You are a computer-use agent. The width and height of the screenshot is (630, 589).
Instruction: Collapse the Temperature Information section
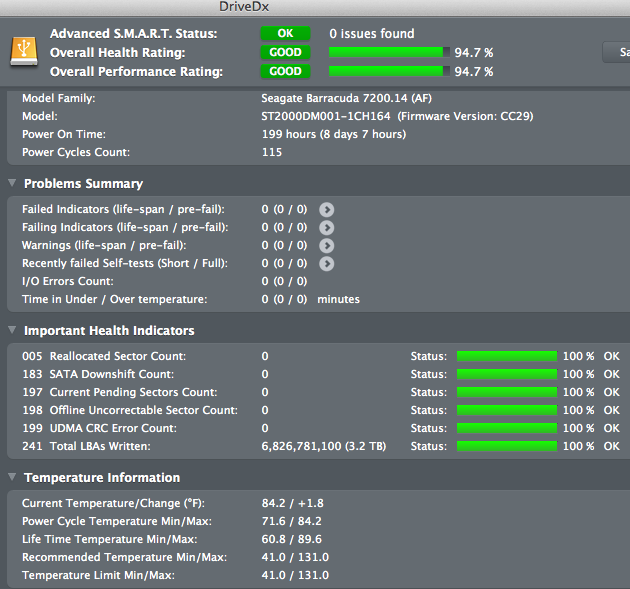[12, 477]
